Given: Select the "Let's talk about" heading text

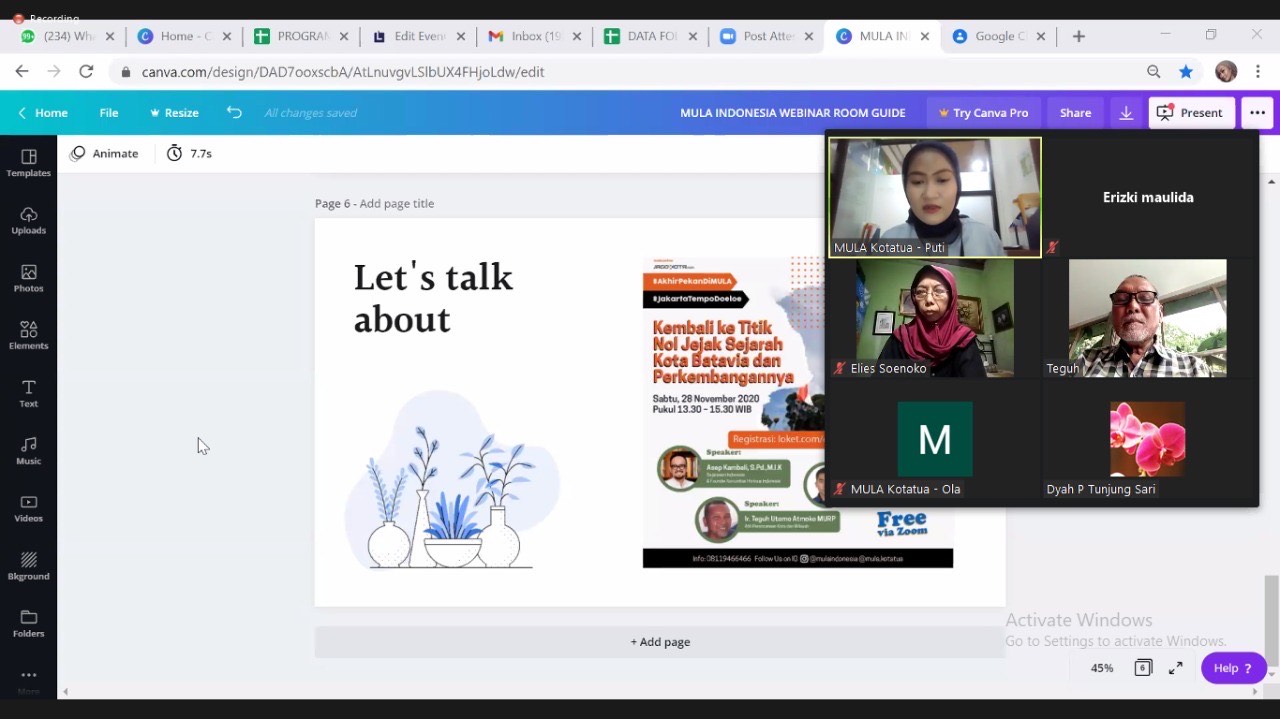Looking at the screenshot, I should 433,298.
